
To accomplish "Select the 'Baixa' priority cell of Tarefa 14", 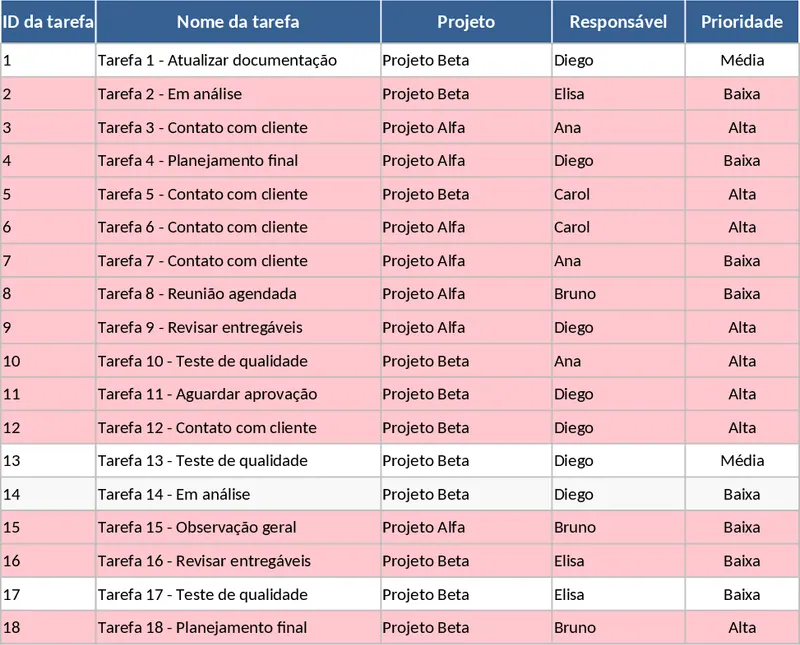I will 742,494.
